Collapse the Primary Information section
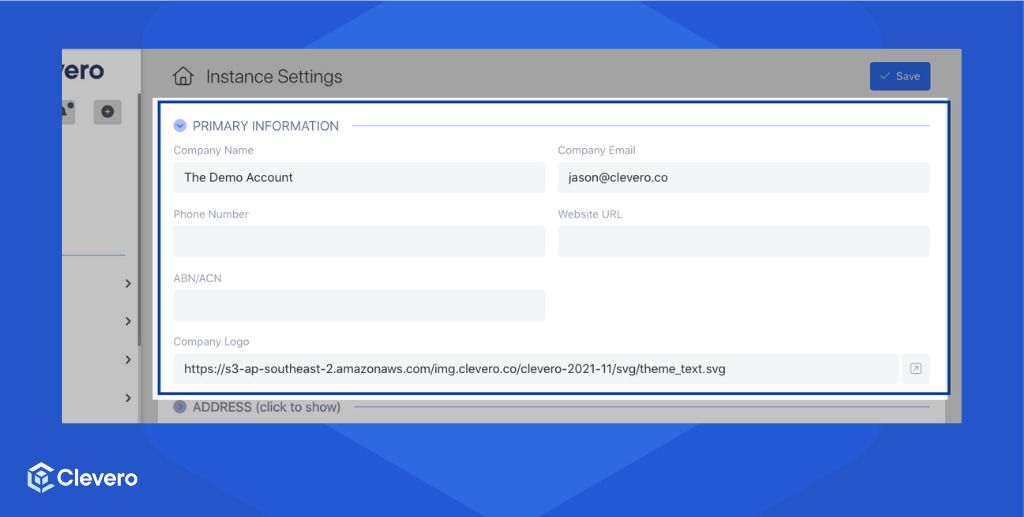Image resolution: width=1024 pixels, height=517 pixels. 180,125
